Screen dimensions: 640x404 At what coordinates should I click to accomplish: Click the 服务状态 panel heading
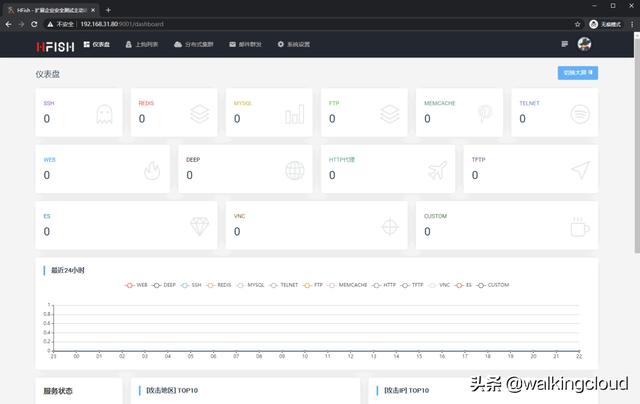[58, 391]
